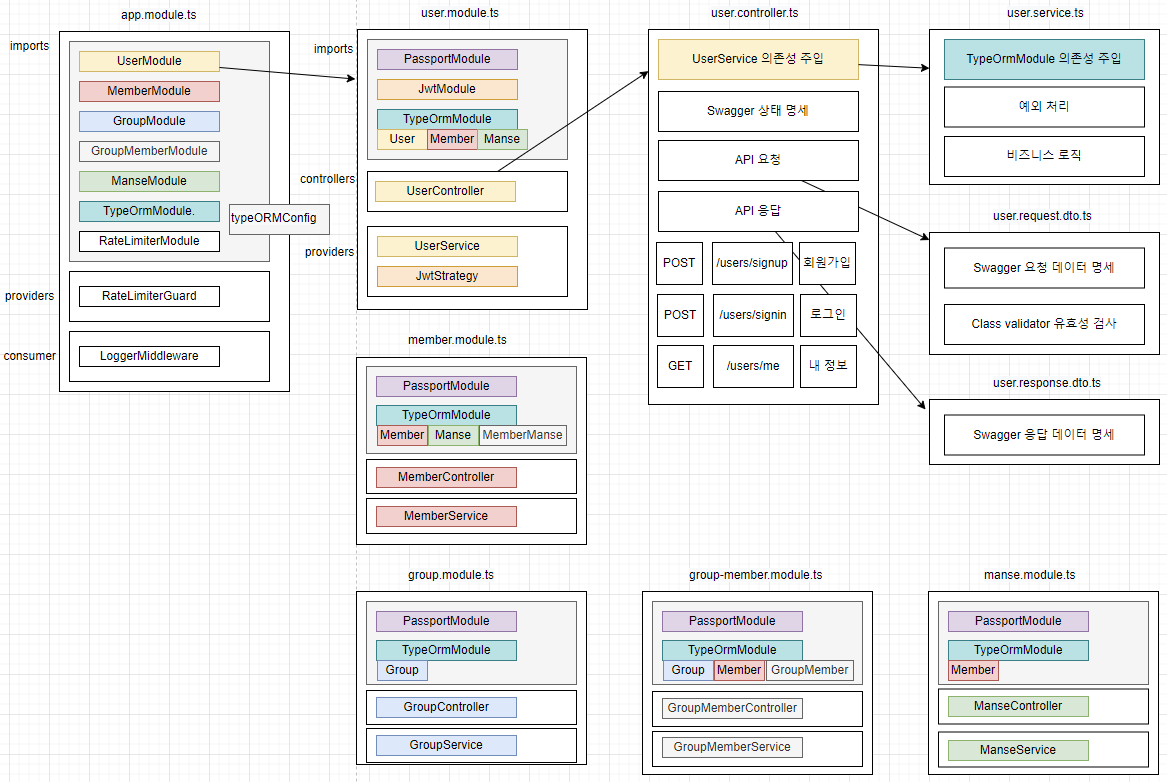Viewport: 1167px width, 782px height.
Task: Select the 내 정보 cell
Action: 828,366
